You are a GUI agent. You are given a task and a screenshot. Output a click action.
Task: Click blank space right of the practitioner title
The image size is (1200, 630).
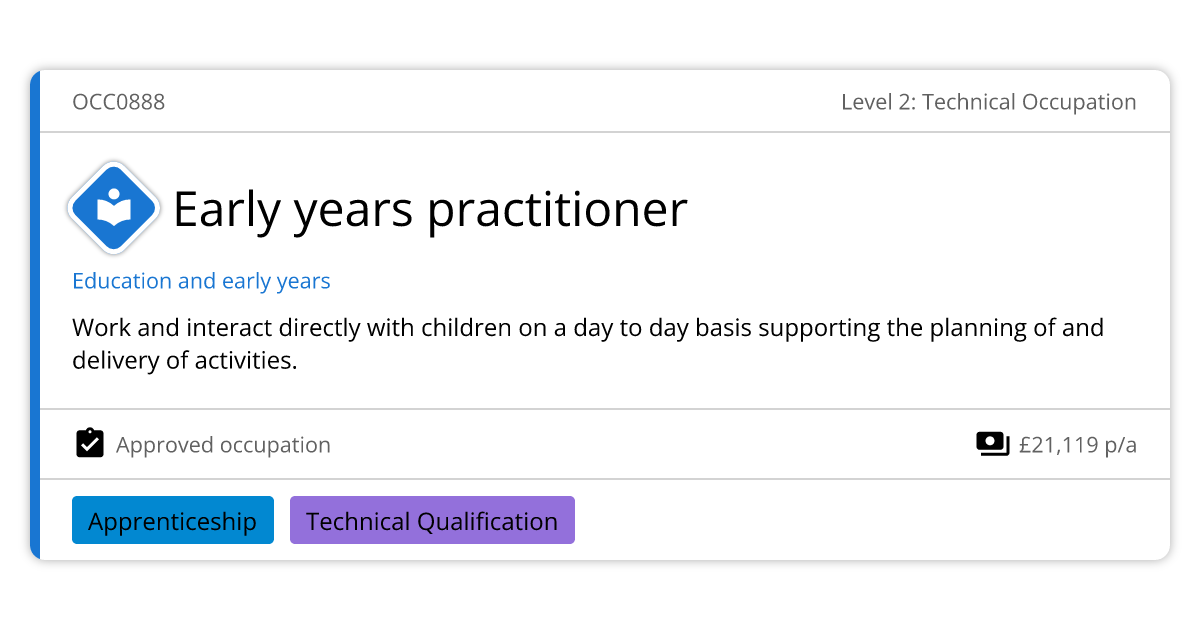920,210
